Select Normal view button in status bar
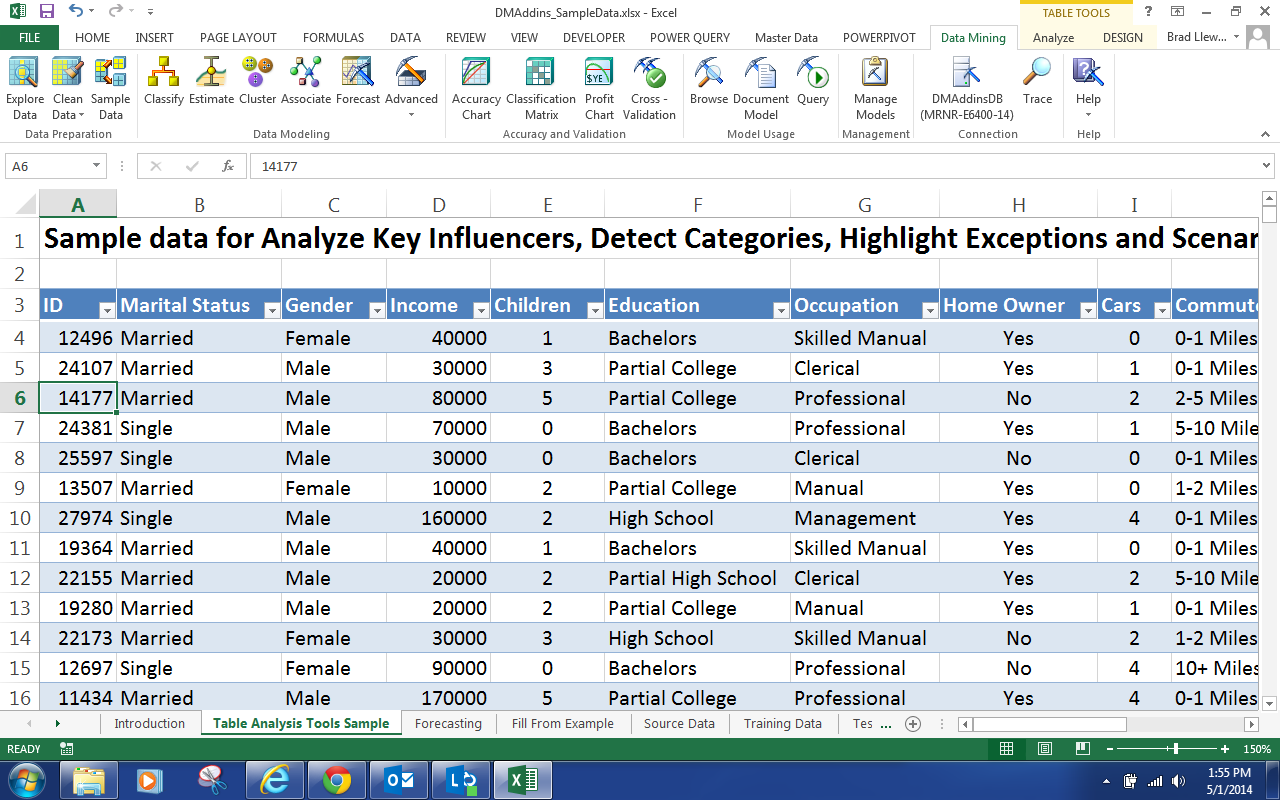 click(1007, 748)
